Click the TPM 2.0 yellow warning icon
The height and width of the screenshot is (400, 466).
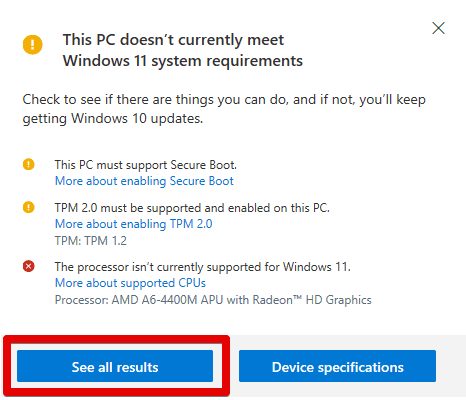tap(29, 207)
